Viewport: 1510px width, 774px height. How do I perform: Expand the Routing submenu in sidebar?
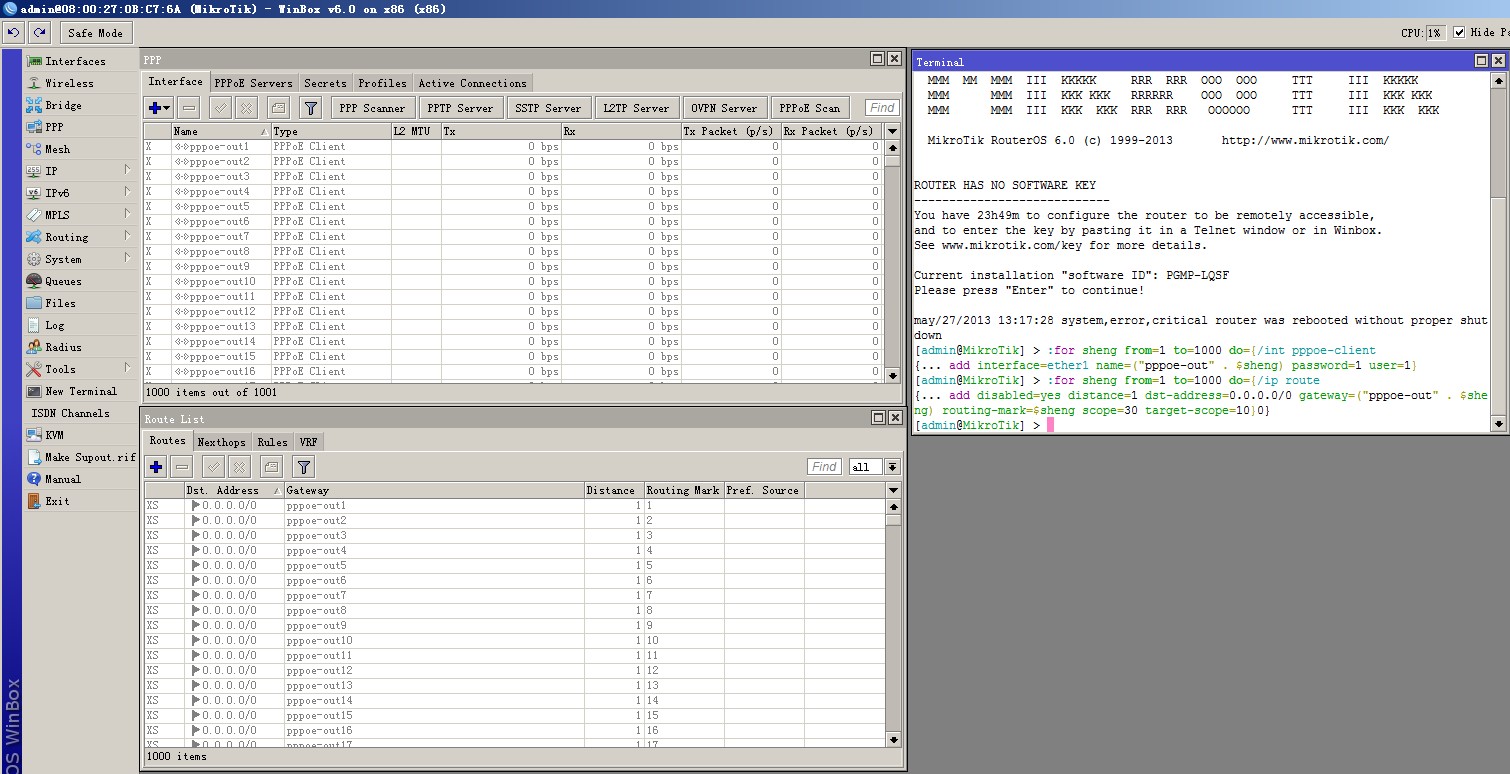click(128, 237)
